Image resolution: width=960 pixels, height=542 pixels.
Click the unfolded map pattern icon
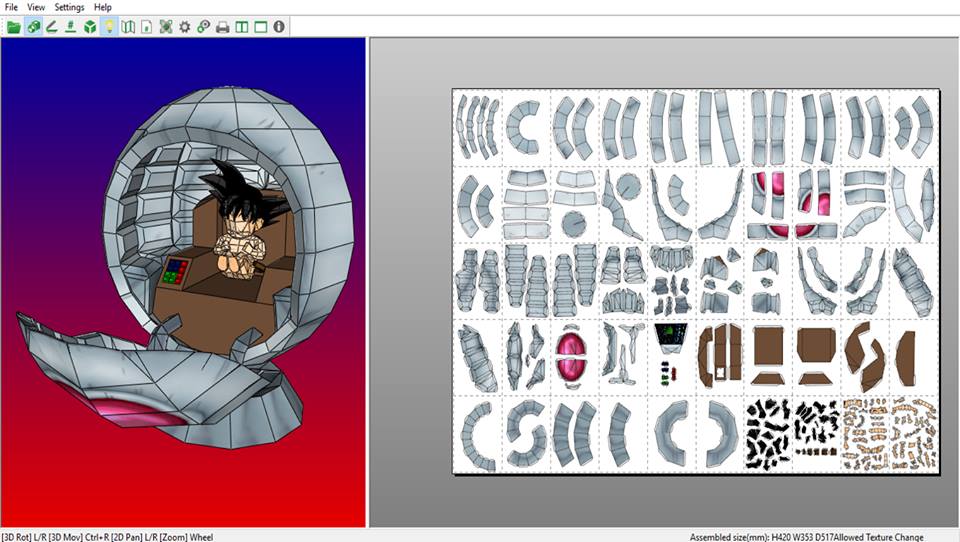(x=128, y=27)
